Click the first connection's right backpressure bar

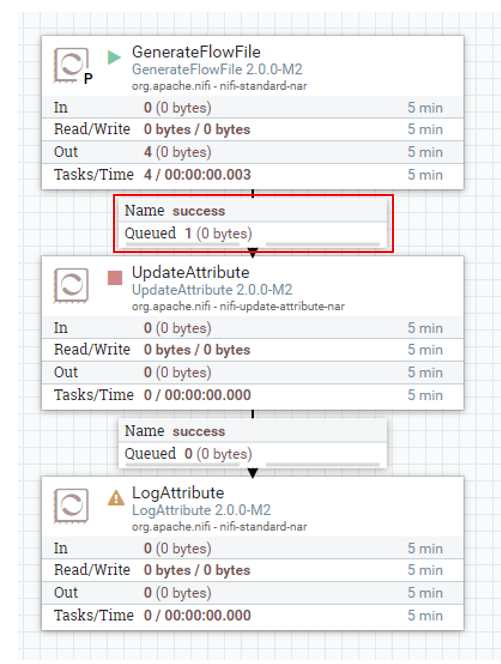[x=323, y=244]
